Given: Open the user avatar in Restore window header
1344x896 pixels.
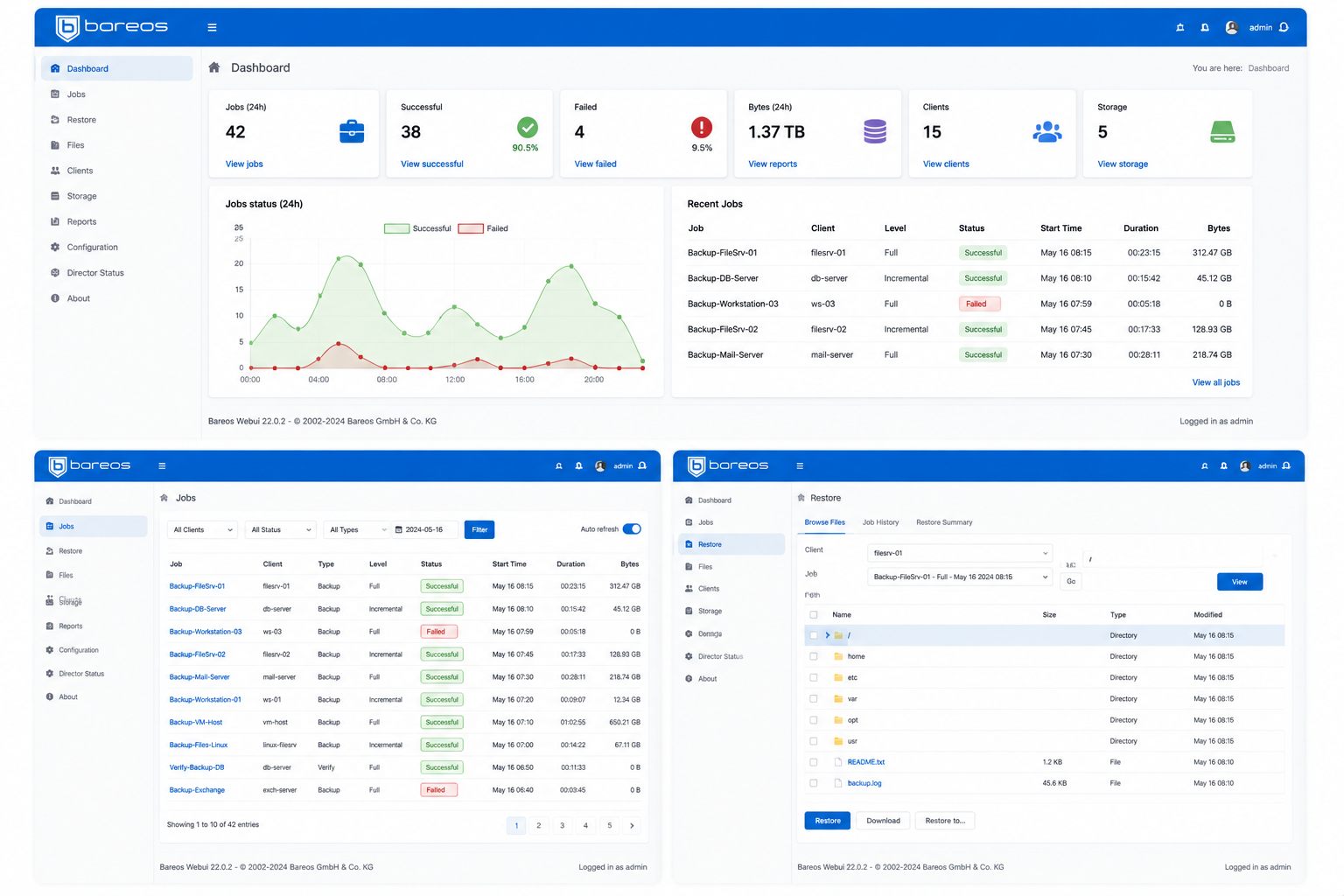Looking at the screenshot, I should coord(1244,465).
